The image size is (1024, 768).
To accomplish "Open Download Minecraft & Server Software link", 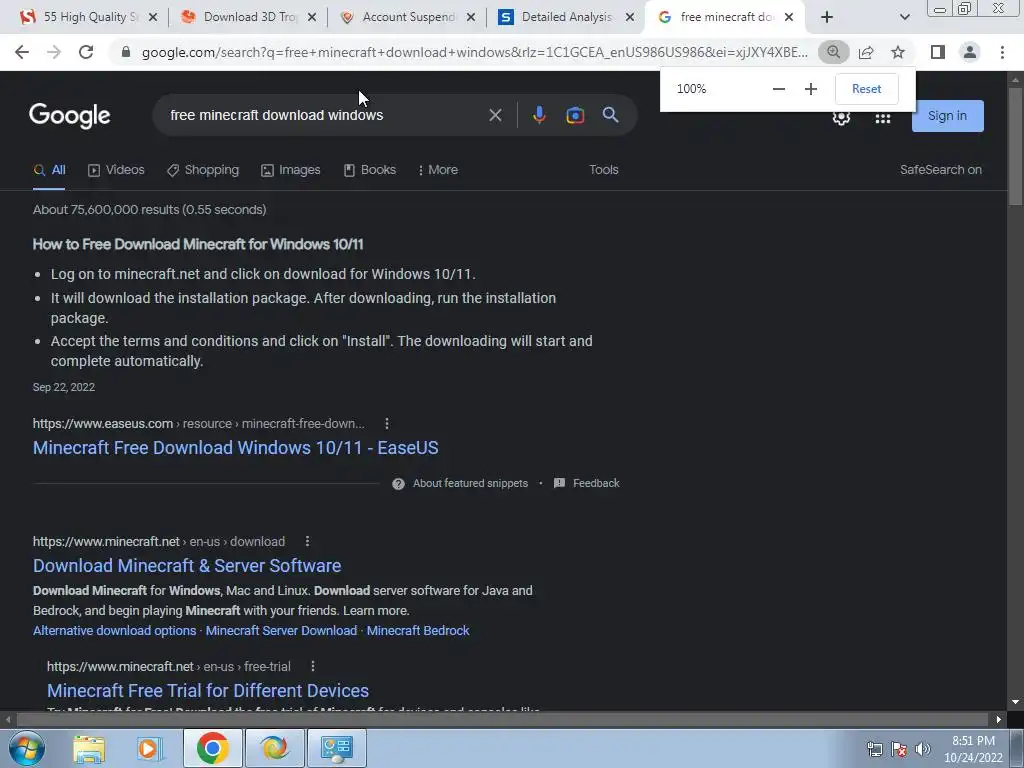I will (x=187, y=566).
